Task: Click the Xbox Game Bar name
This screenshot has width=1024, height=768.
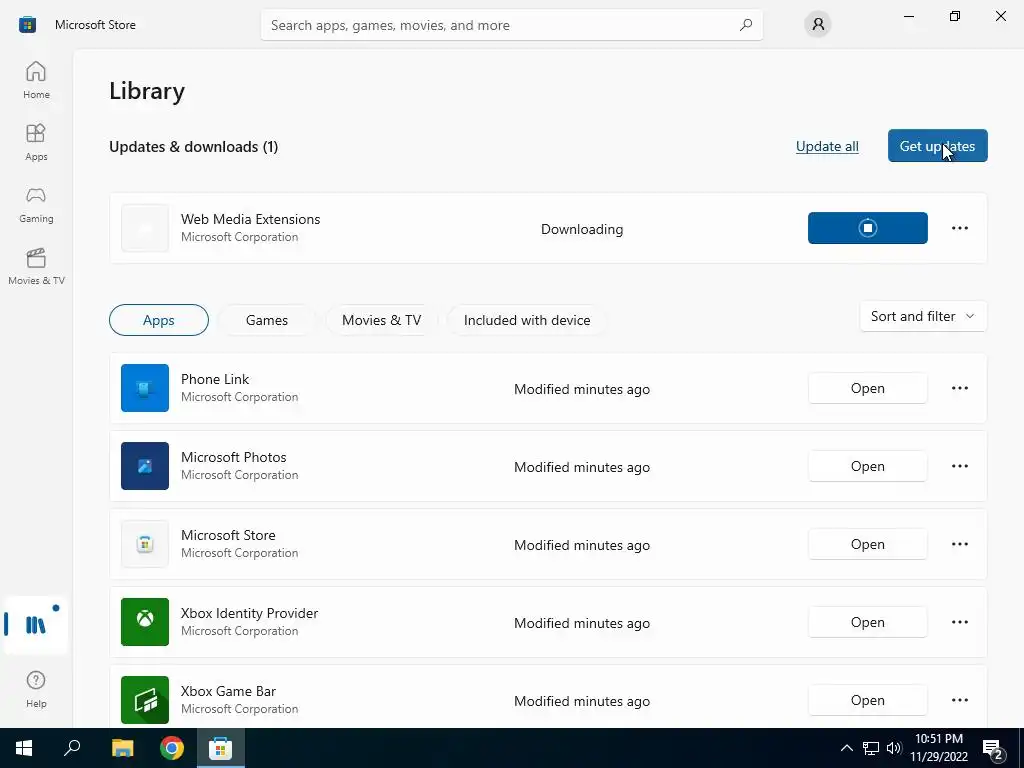Action: (228, 691)
